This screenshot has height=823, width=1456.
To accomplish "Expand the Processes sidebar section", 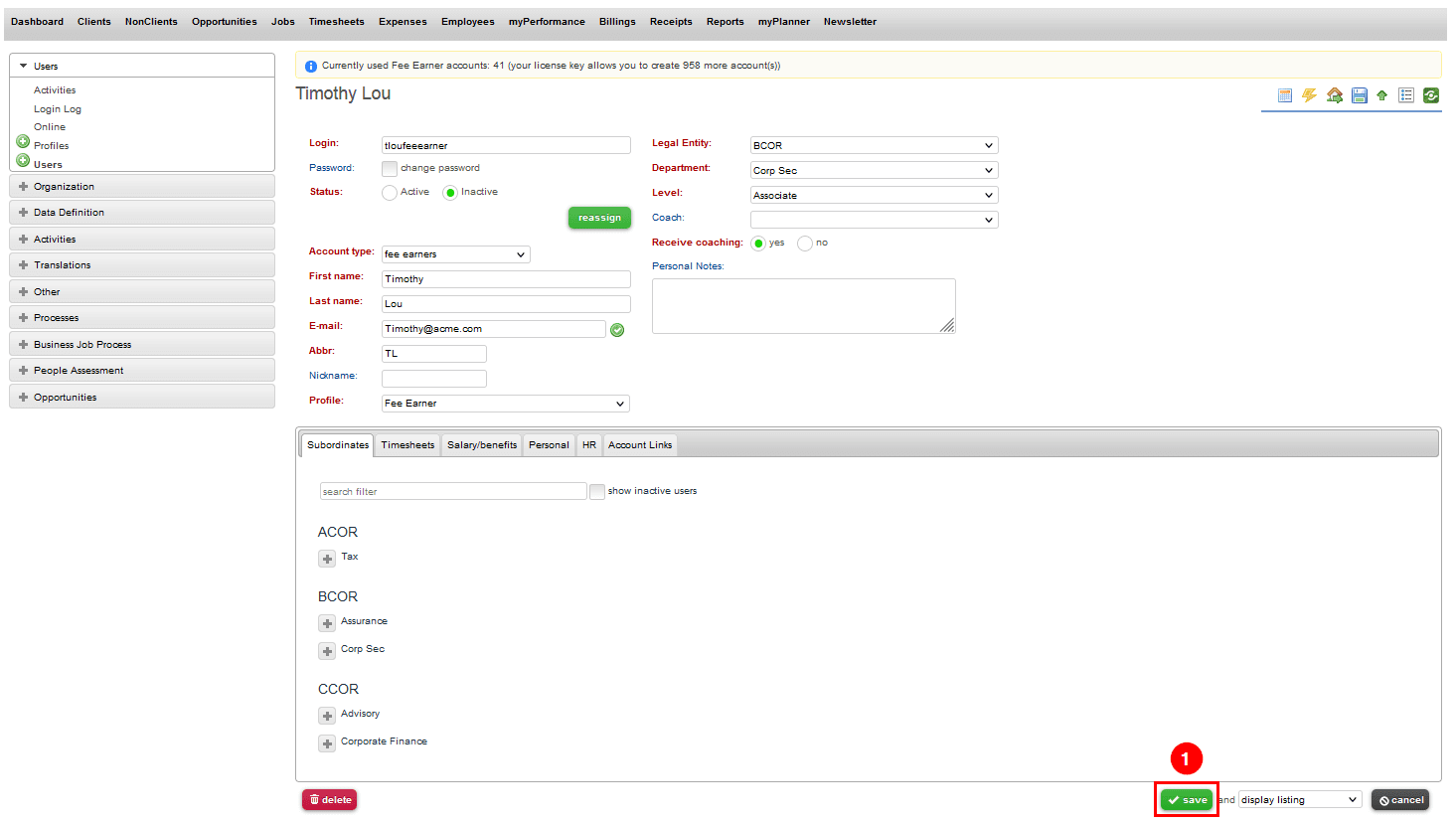I will [x=142, y=318].
